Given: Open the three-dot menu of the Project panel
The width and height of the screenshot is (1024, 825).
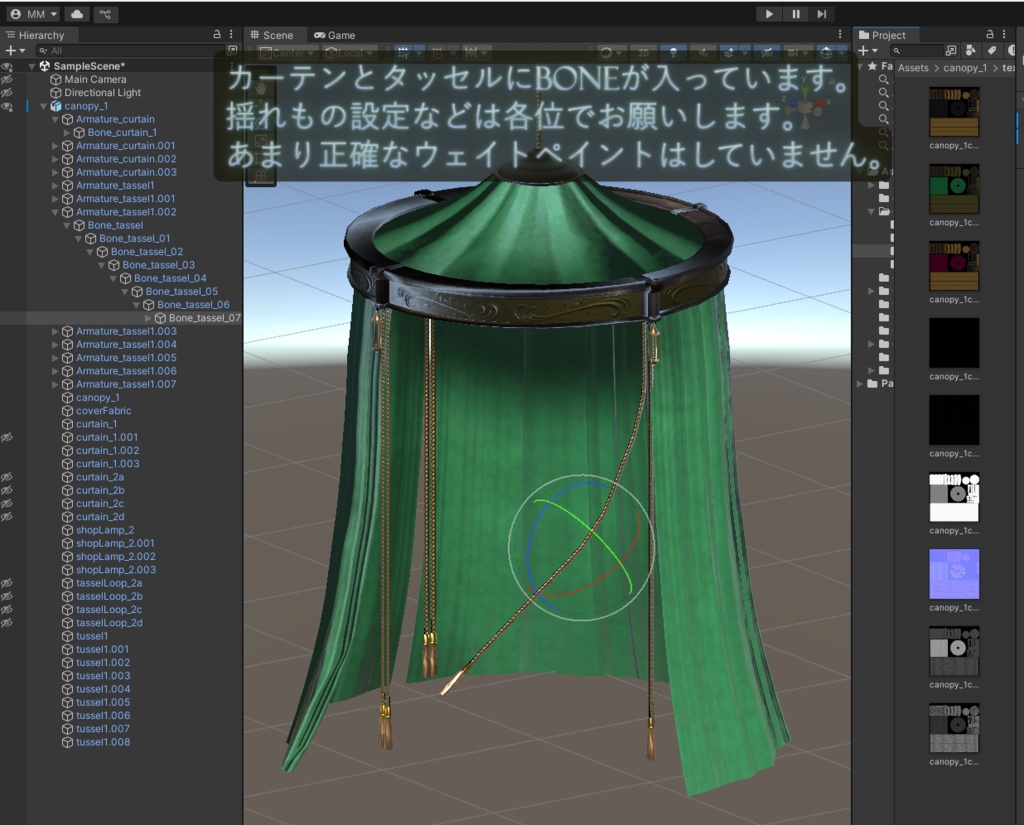Looking at the screenshot, I should (x=1004, y=35).
